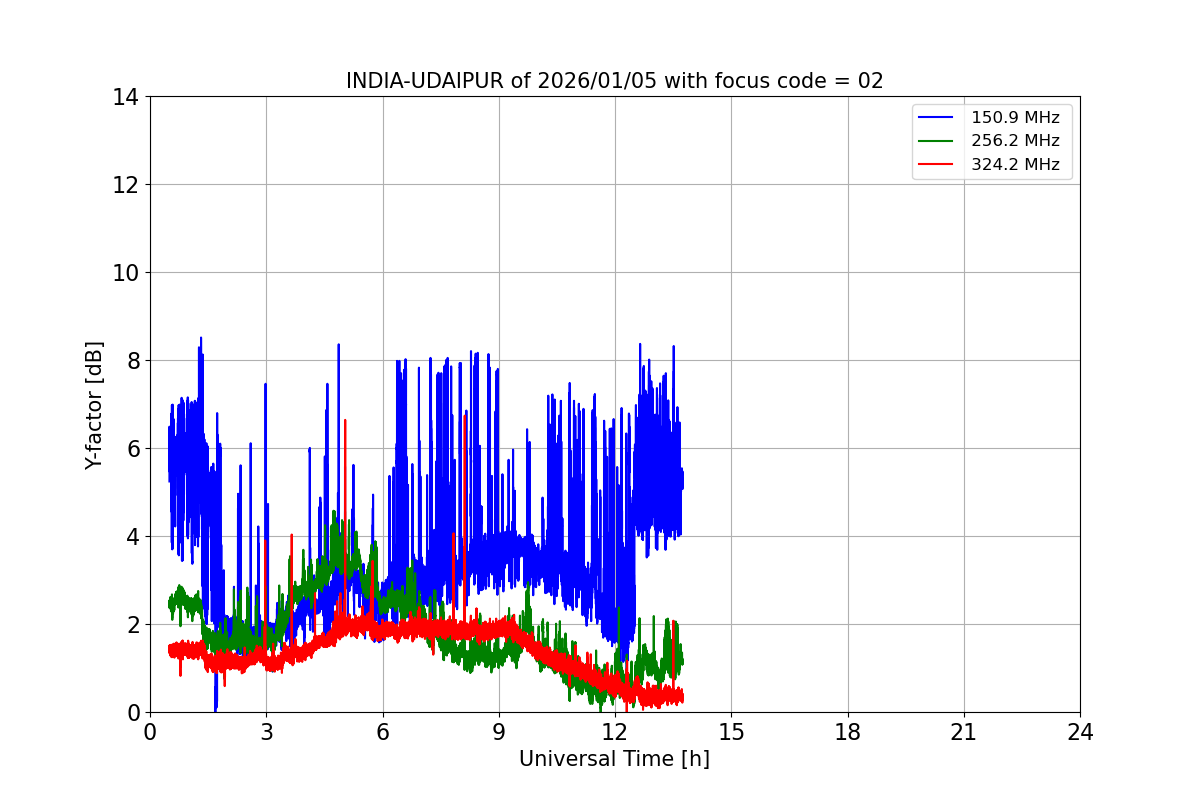Click x-axis tick label 18
This screenshot has width=1200, height=800.
(848, 732)
